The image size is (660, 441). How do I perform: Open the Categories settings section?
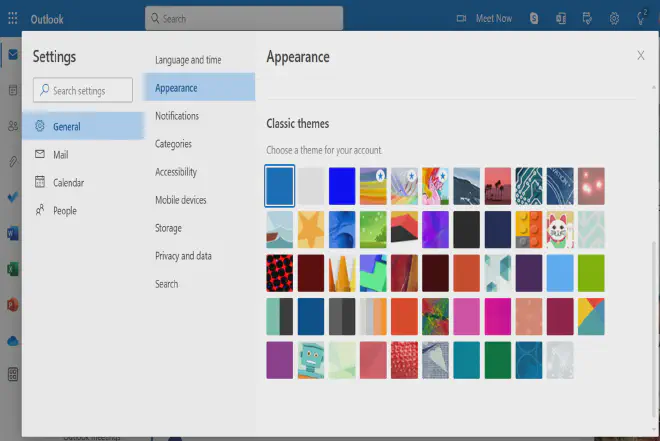tap(199, 144)
